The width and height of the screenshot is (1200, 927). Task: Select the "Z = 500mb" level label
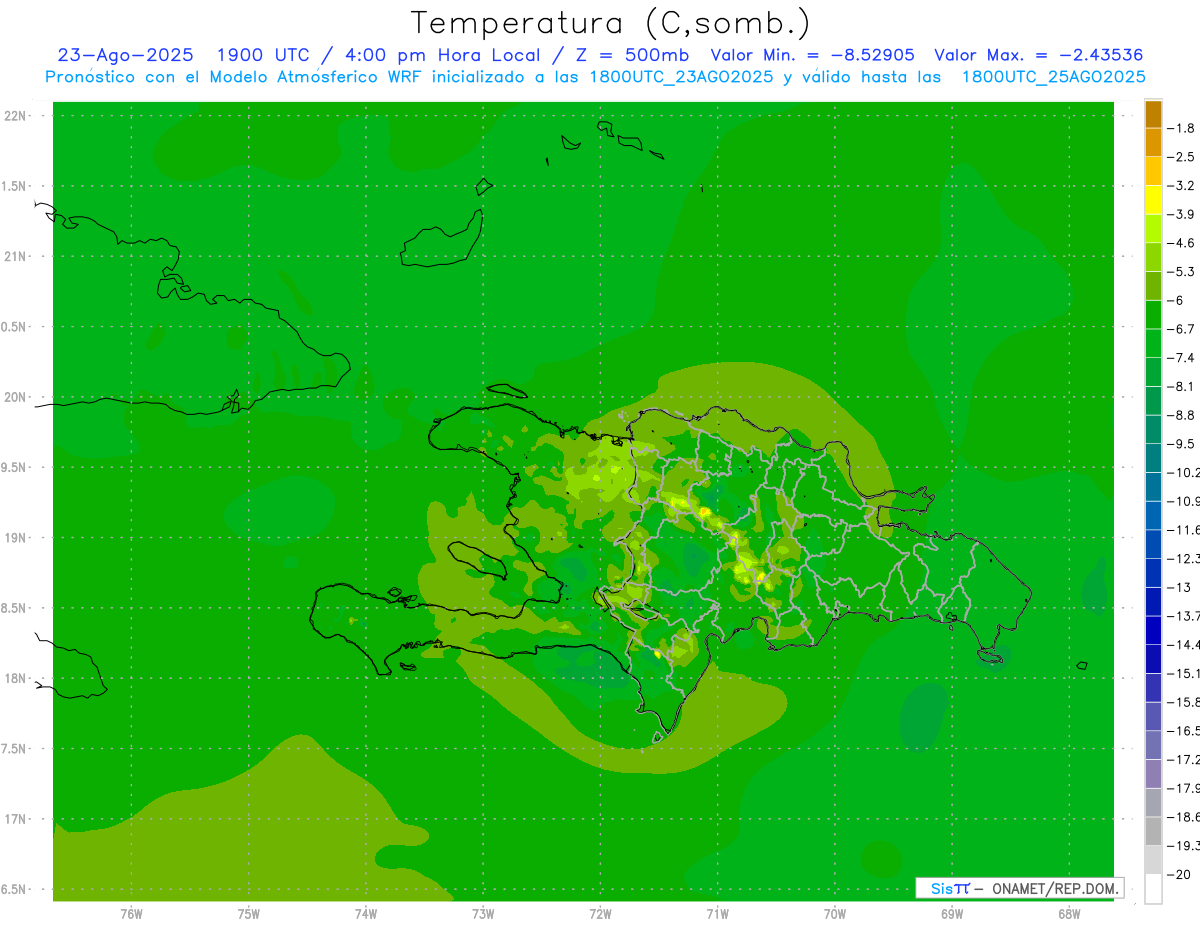pyautogui.click(x=628, y=55)
